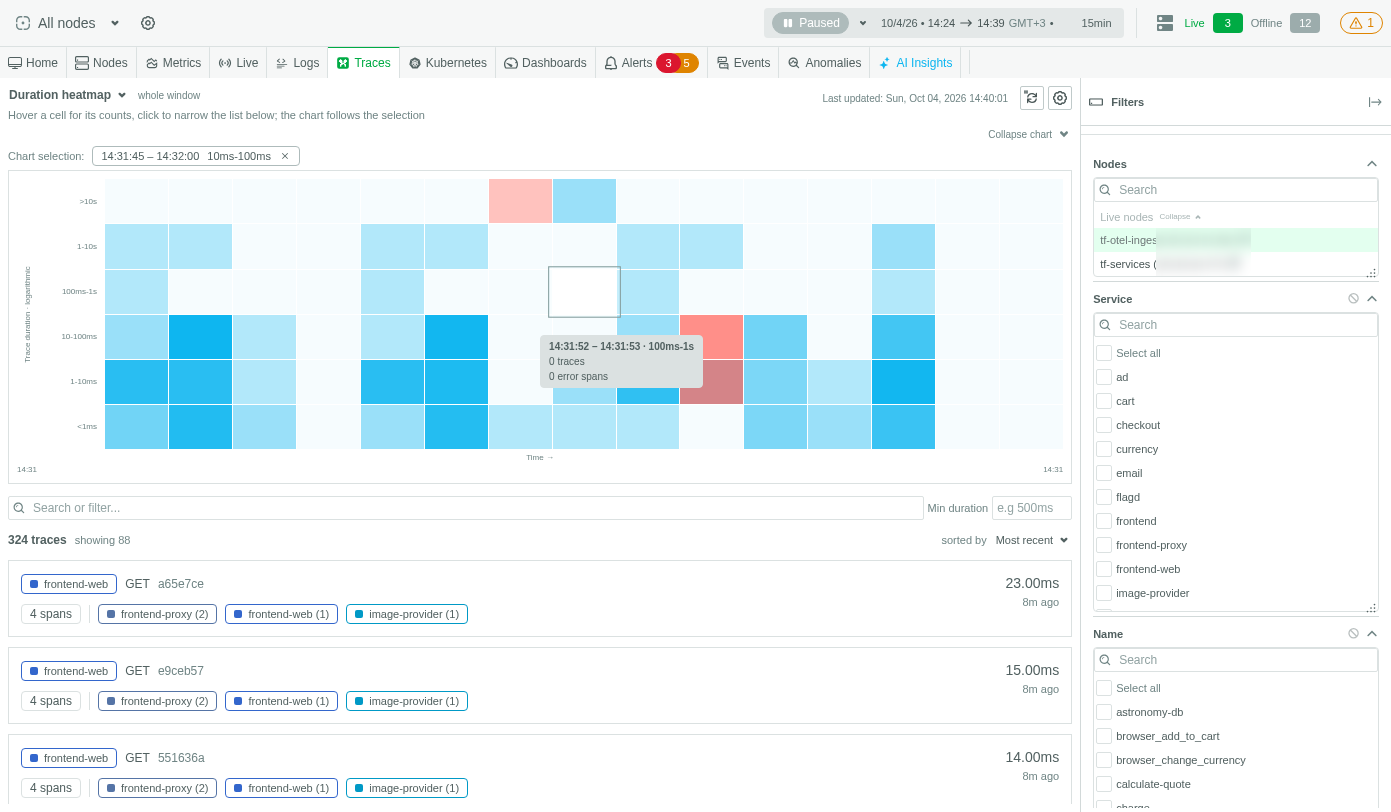
Task: Open chart settings gear beside the refresh icon
Action: point(1060,98)
